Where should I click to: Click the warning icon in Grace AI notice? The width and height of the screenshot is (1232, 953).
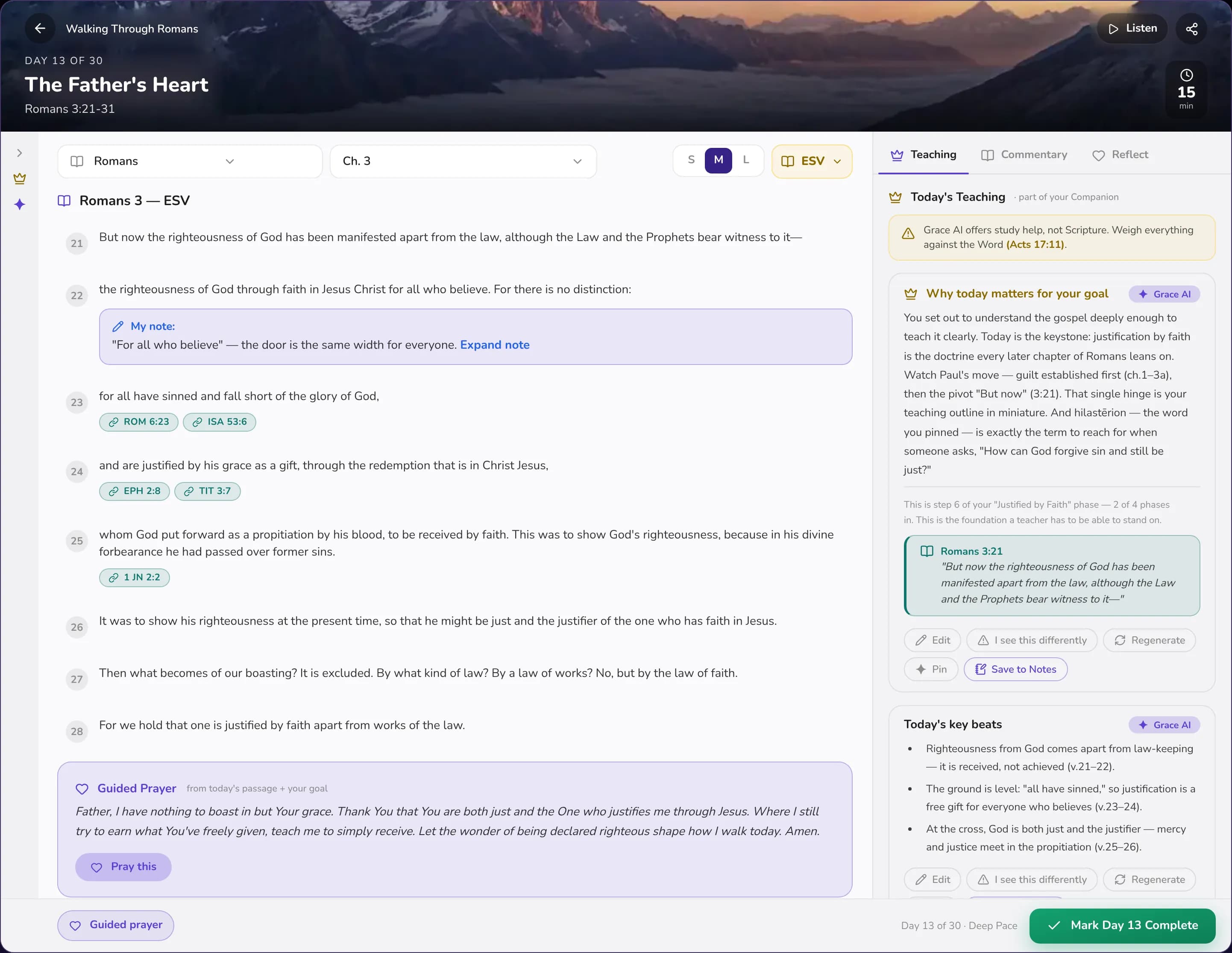pyautogui.click(x=908, y=234)
